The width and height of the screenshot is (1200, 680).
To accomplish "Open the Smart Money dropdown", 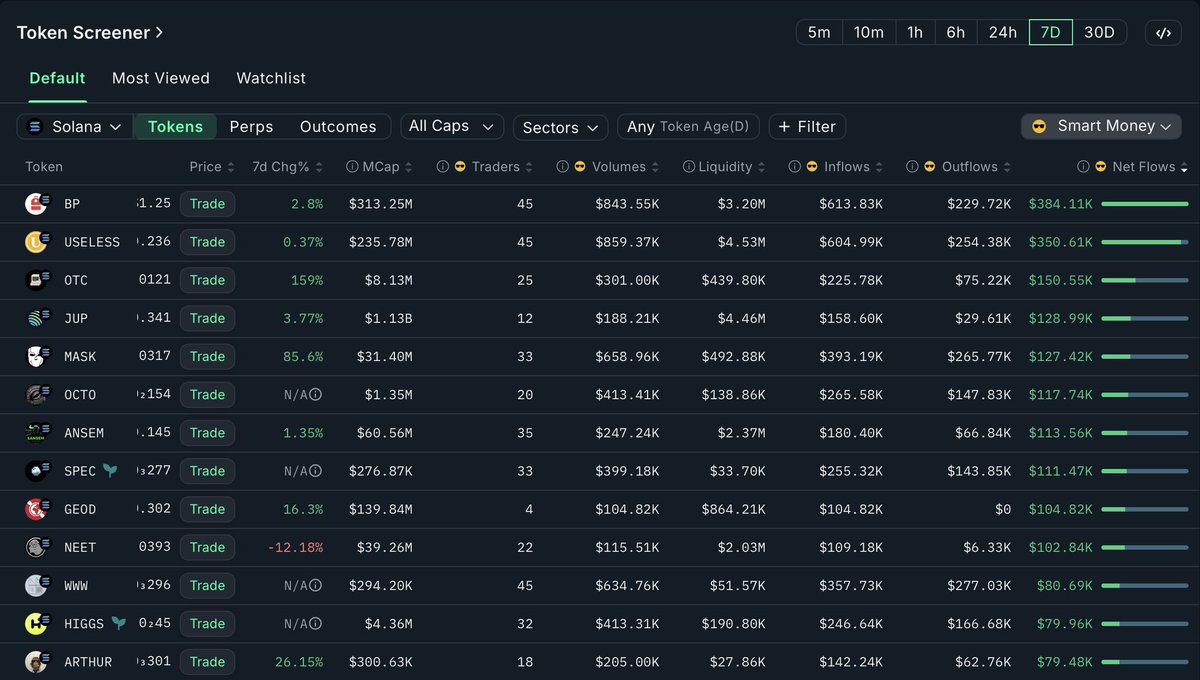I will pyautogui.click(x=1101, y=126).
